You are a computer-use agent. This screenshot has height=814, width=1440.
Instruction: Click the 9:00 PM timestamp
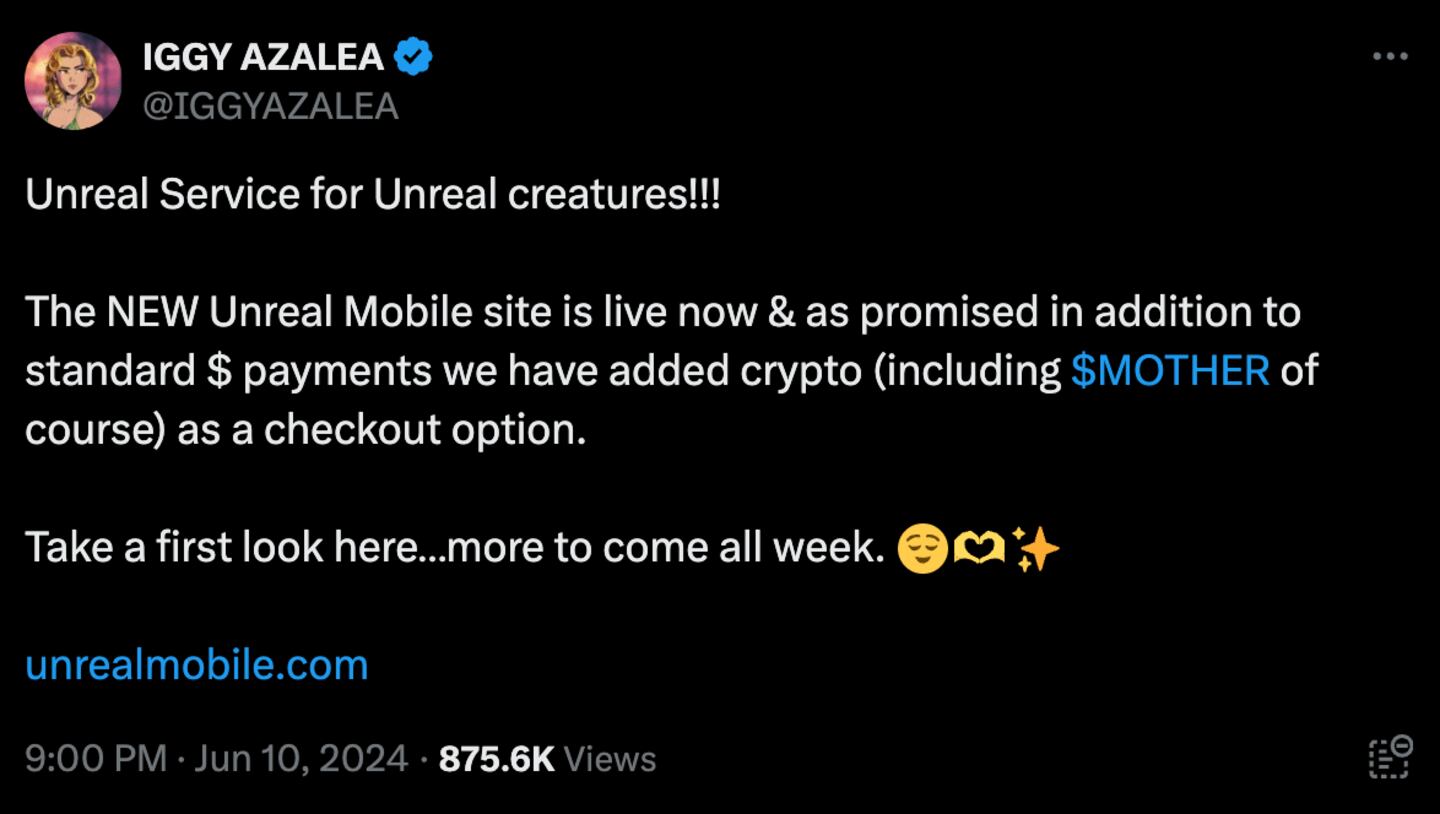[x=96, y=758]
